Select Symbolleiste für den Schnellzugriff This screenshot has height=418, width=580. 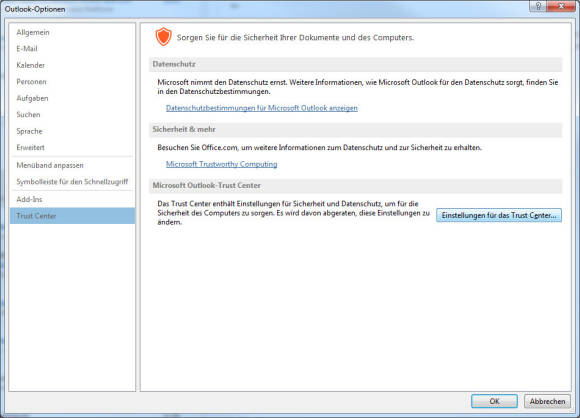[x=72, y=182]
